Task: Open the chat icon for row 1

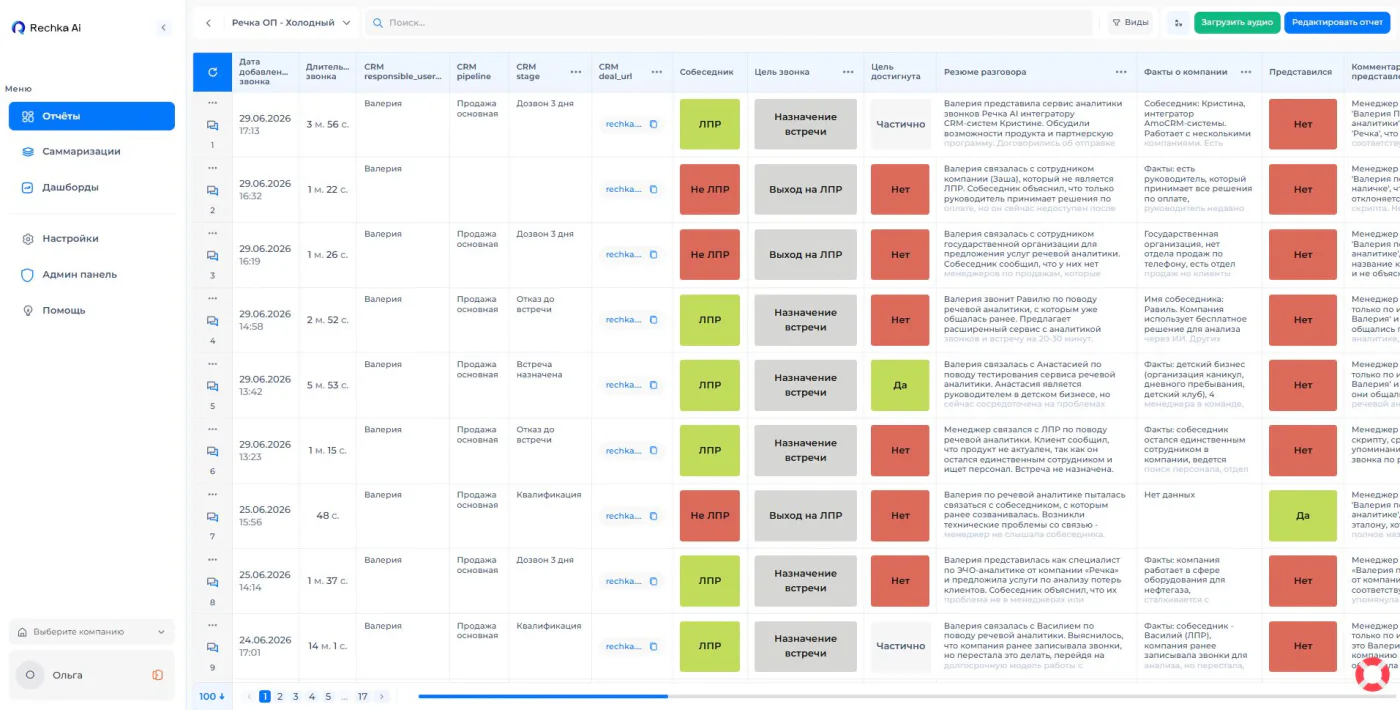Action: coord(212,125)
